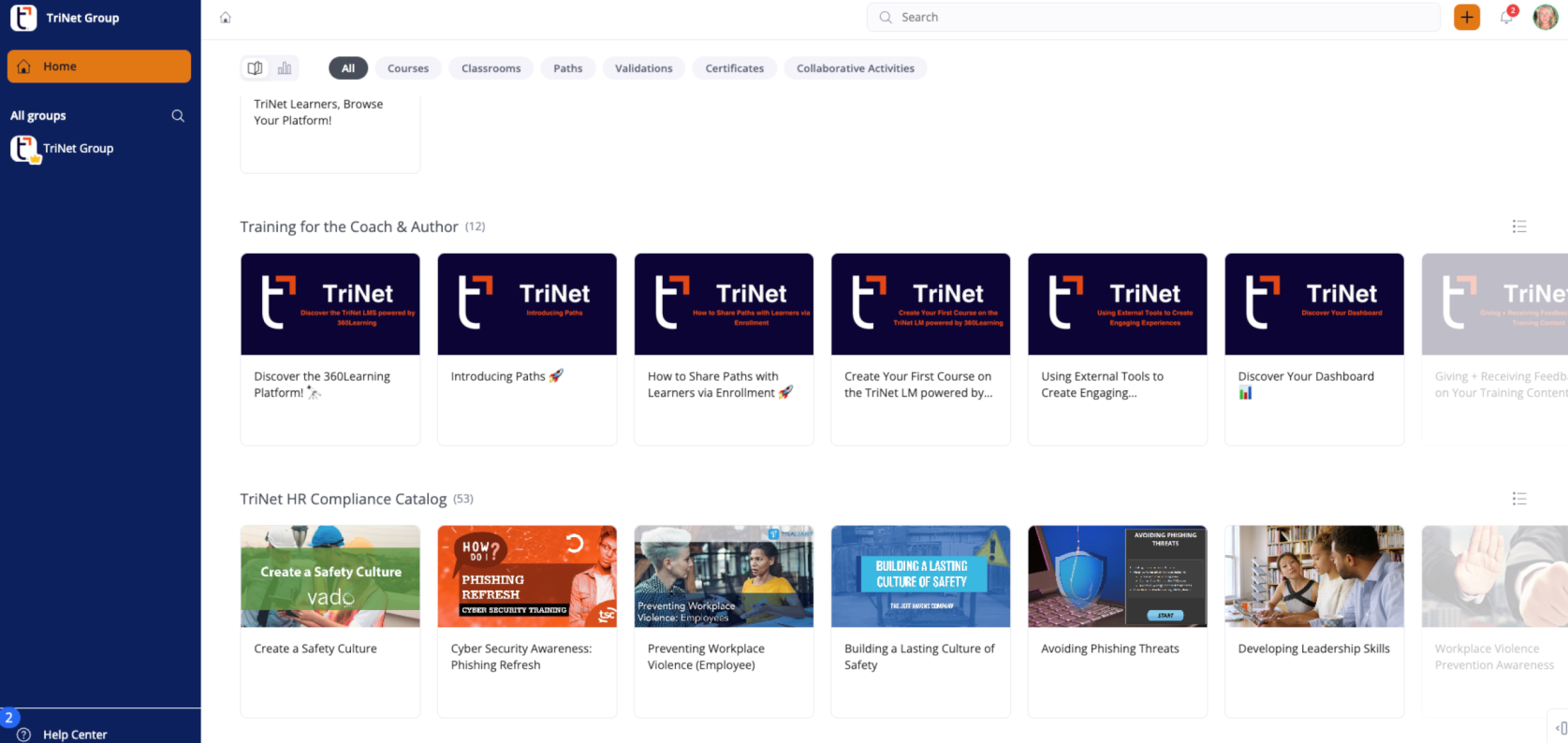This screenshot has height=743, width=1568.
Task: Click Developing Leadership Skills title text
Action: pos(1314,648)
